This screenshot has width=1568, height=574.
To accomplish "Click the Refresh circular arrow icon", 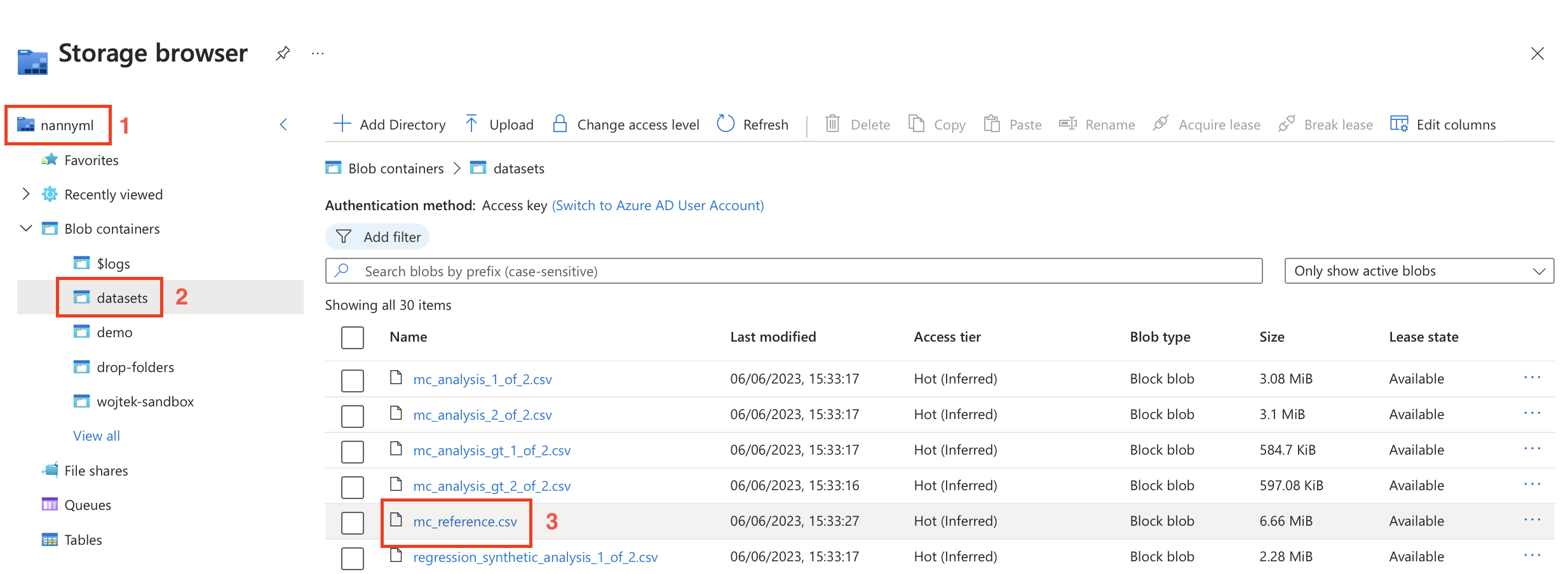I will click(x=726, y=124).
